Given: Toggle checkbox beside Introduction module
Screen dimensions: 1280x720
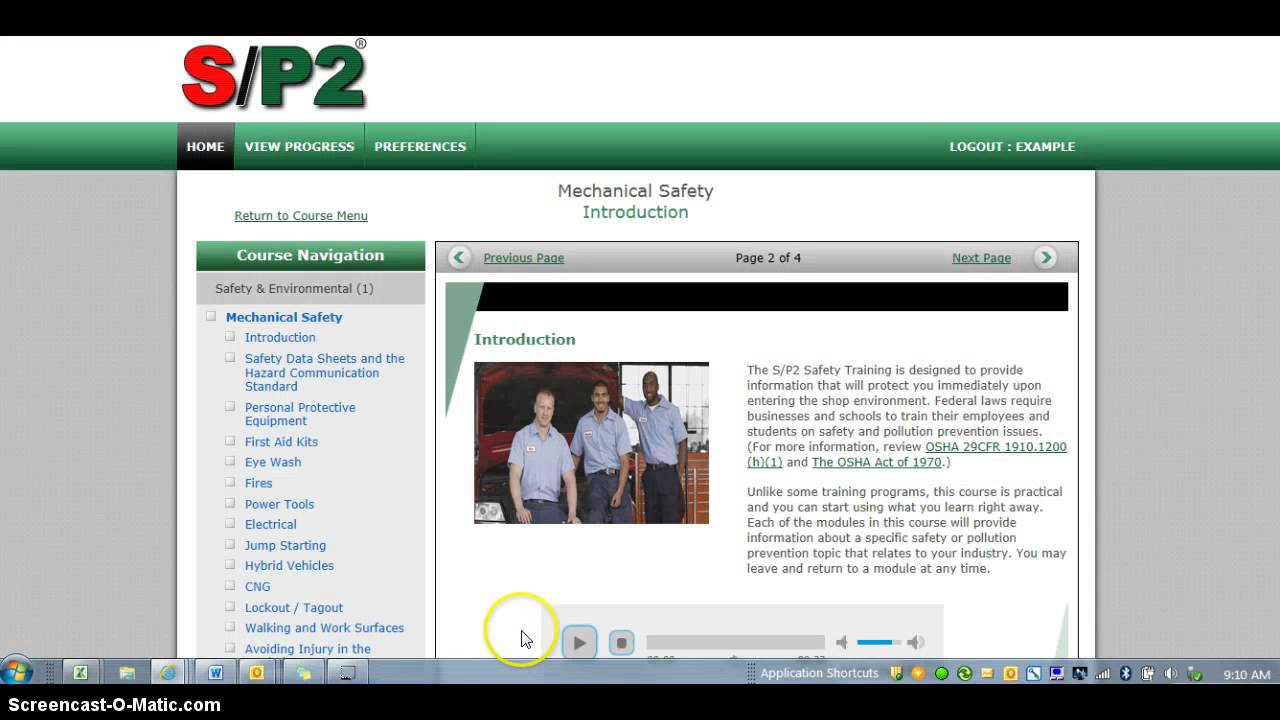Looking at the screenshot, I should click(230, 336).
